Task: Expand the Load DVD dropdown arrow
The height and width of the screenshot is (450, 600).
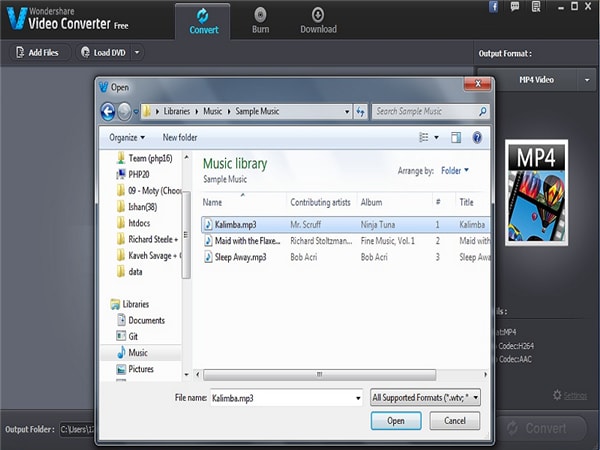Action: 137,52
